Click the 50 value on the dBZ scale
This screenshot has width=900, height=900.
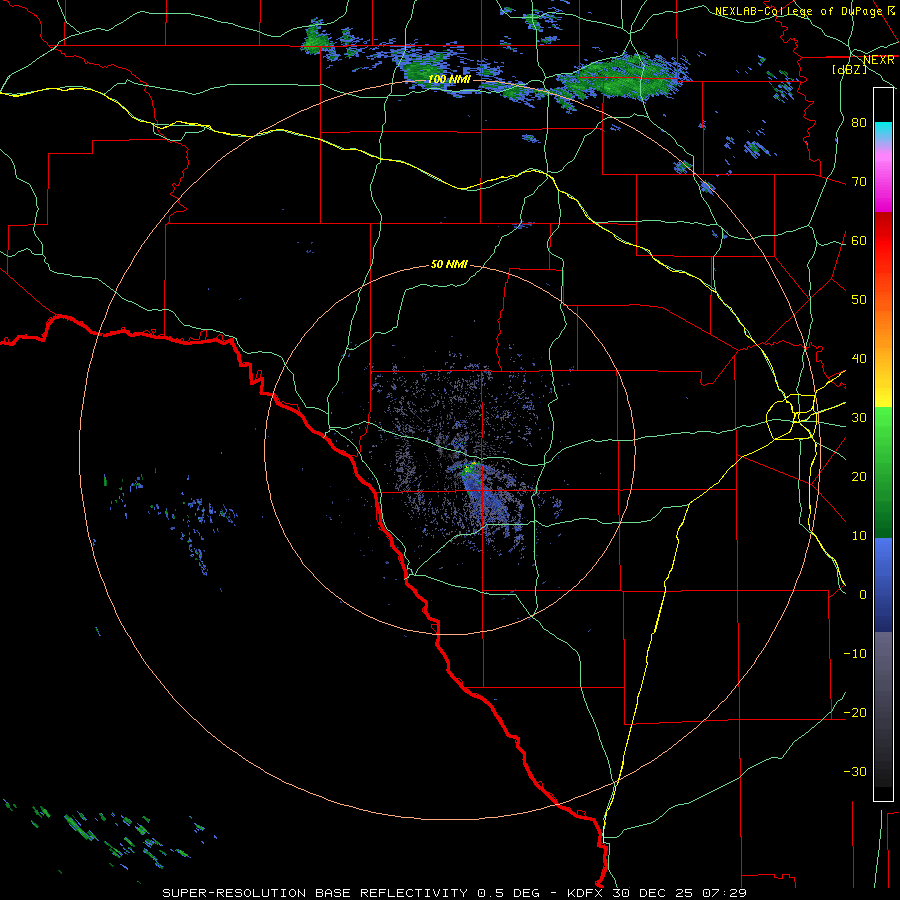tap(859, 299)
